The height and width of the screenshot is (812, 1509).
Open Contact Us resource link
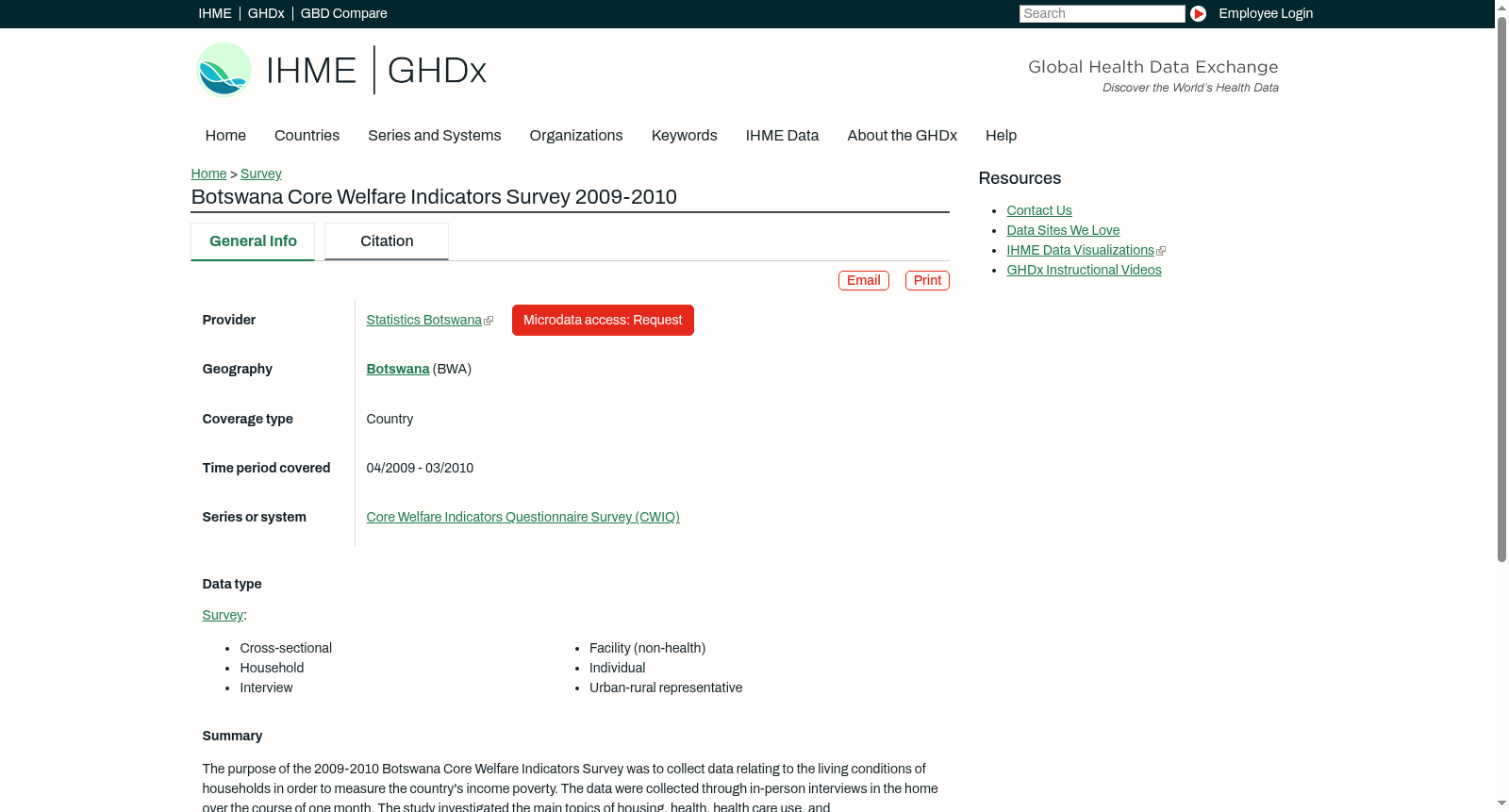click(1039, 210)
